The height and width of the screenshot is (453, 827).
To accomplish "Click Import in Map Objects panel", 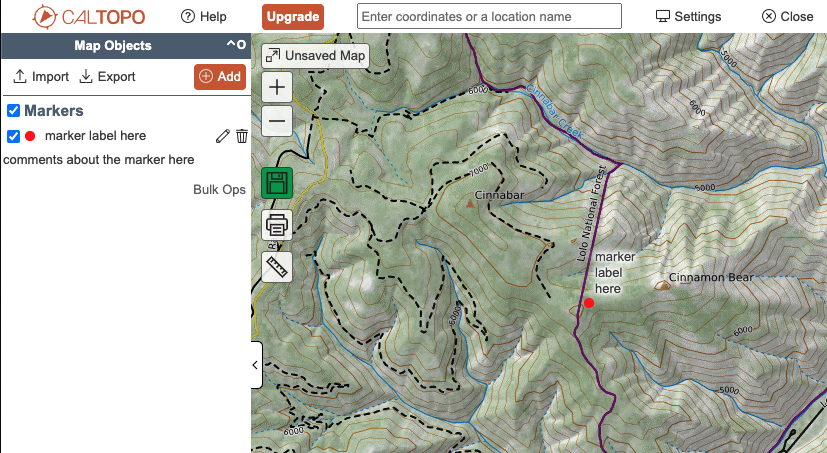I will [41, 76].
